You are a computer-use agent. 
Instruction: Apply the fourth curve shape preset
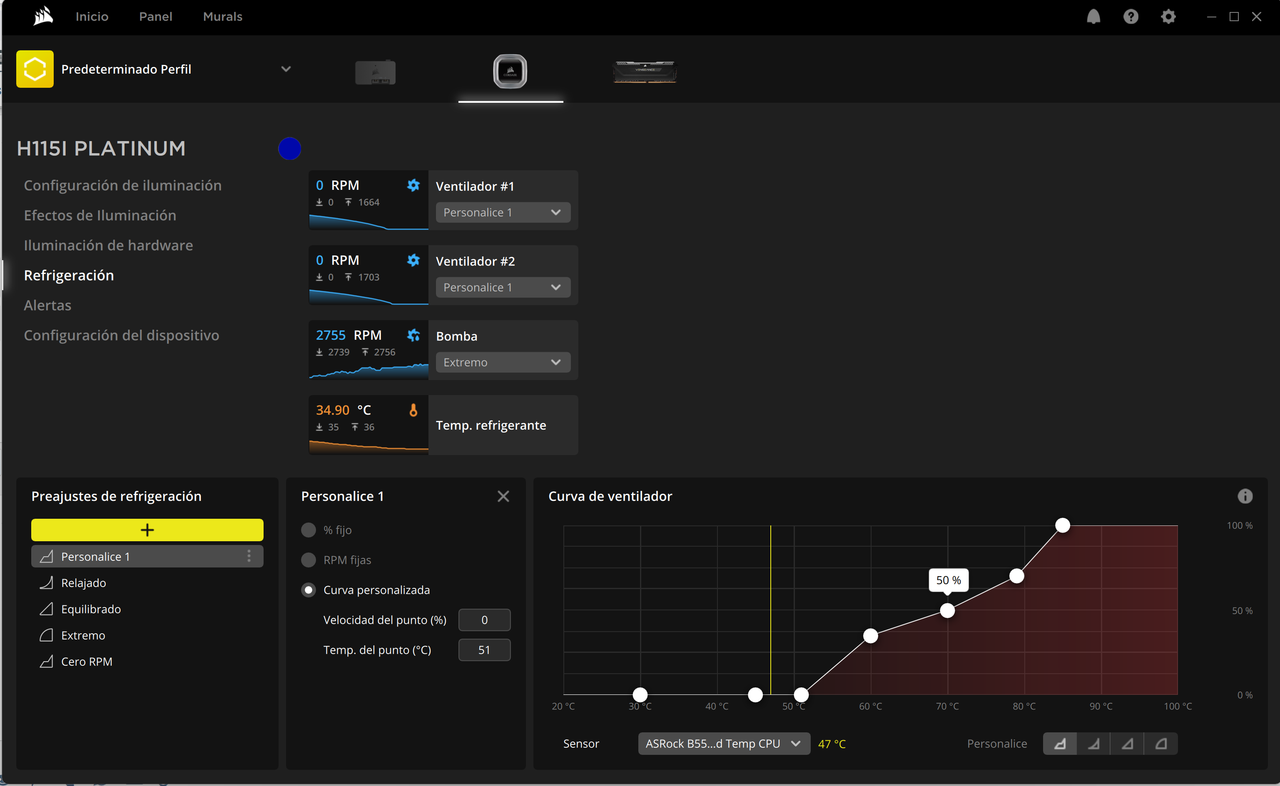[x=1161, y=744]
